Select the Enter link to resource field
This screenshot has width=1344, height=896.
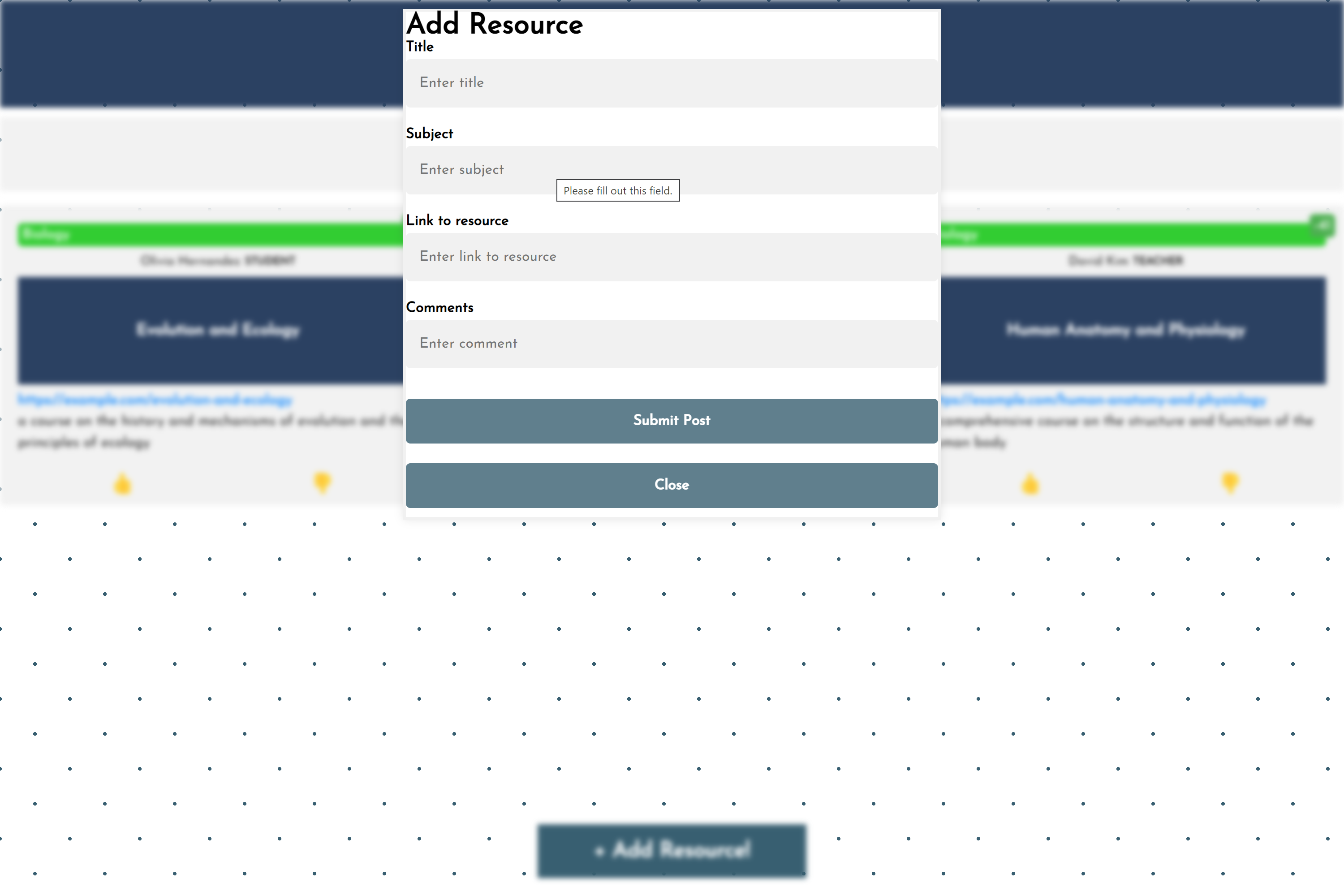coord(672,257)
